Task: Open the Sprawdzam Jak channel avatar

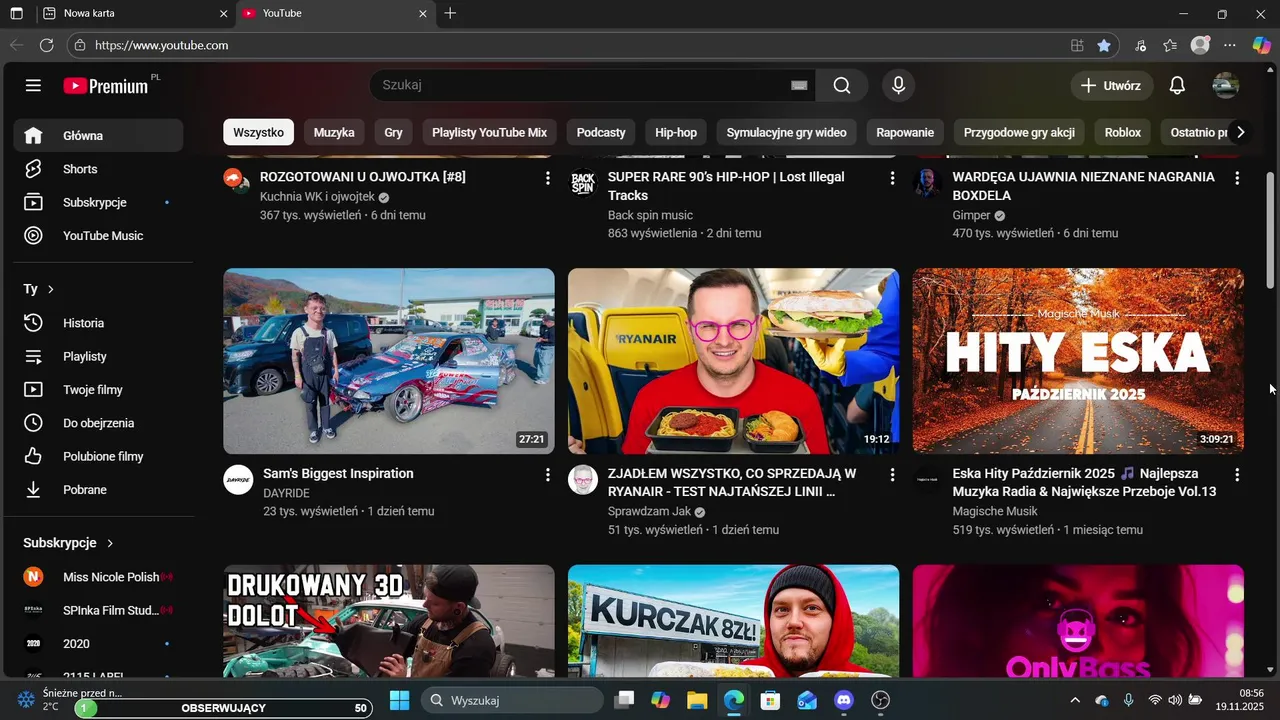Action: (x=583, y=479)
